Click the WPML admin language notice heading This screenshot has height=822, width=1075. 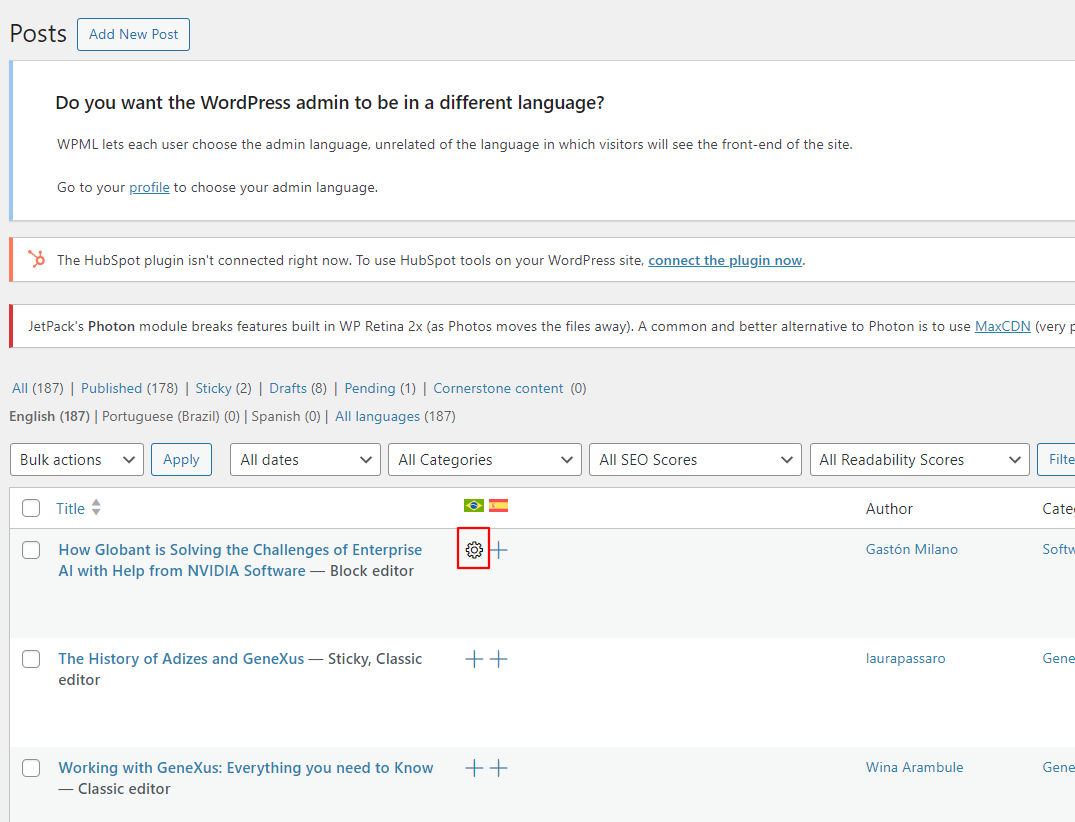[330, 103]
